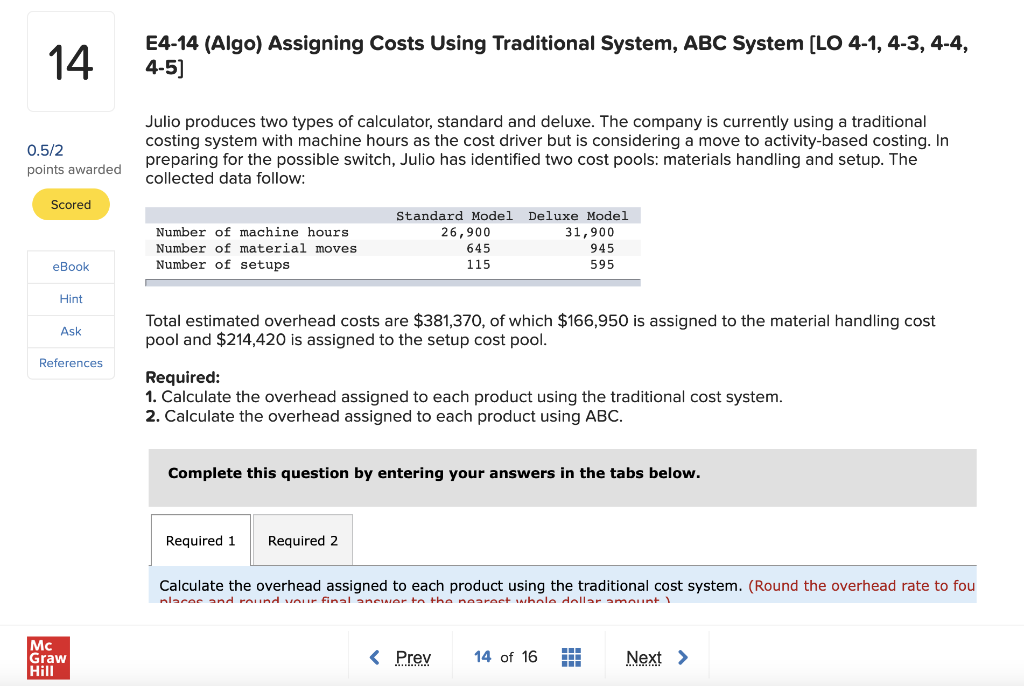Select the Required 1 tab
Screen dimensions: 1024x686
tap(200, 540)
